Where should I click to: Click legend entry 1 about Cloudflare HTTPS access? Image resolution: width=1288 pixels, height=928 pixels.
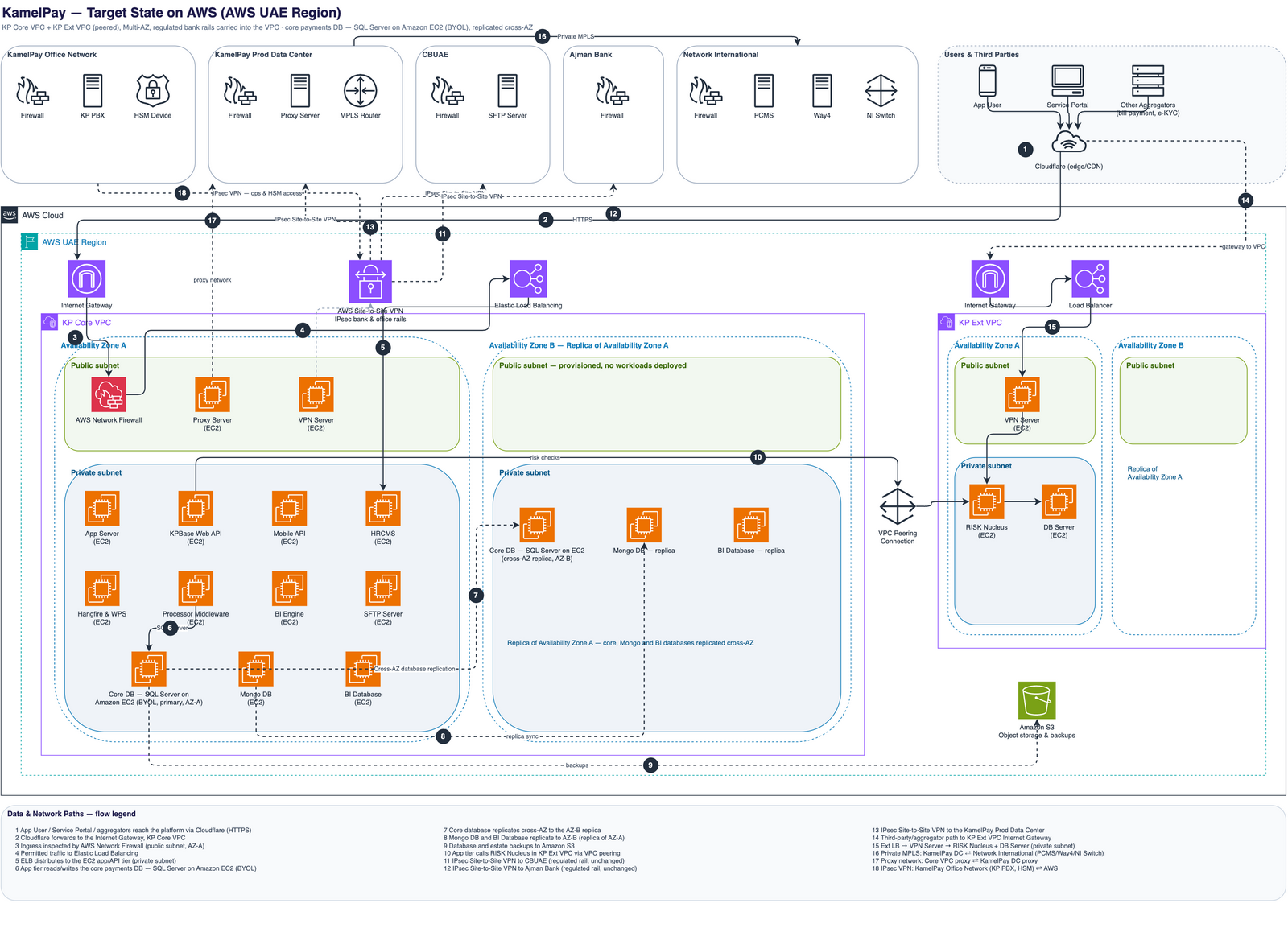133,830
